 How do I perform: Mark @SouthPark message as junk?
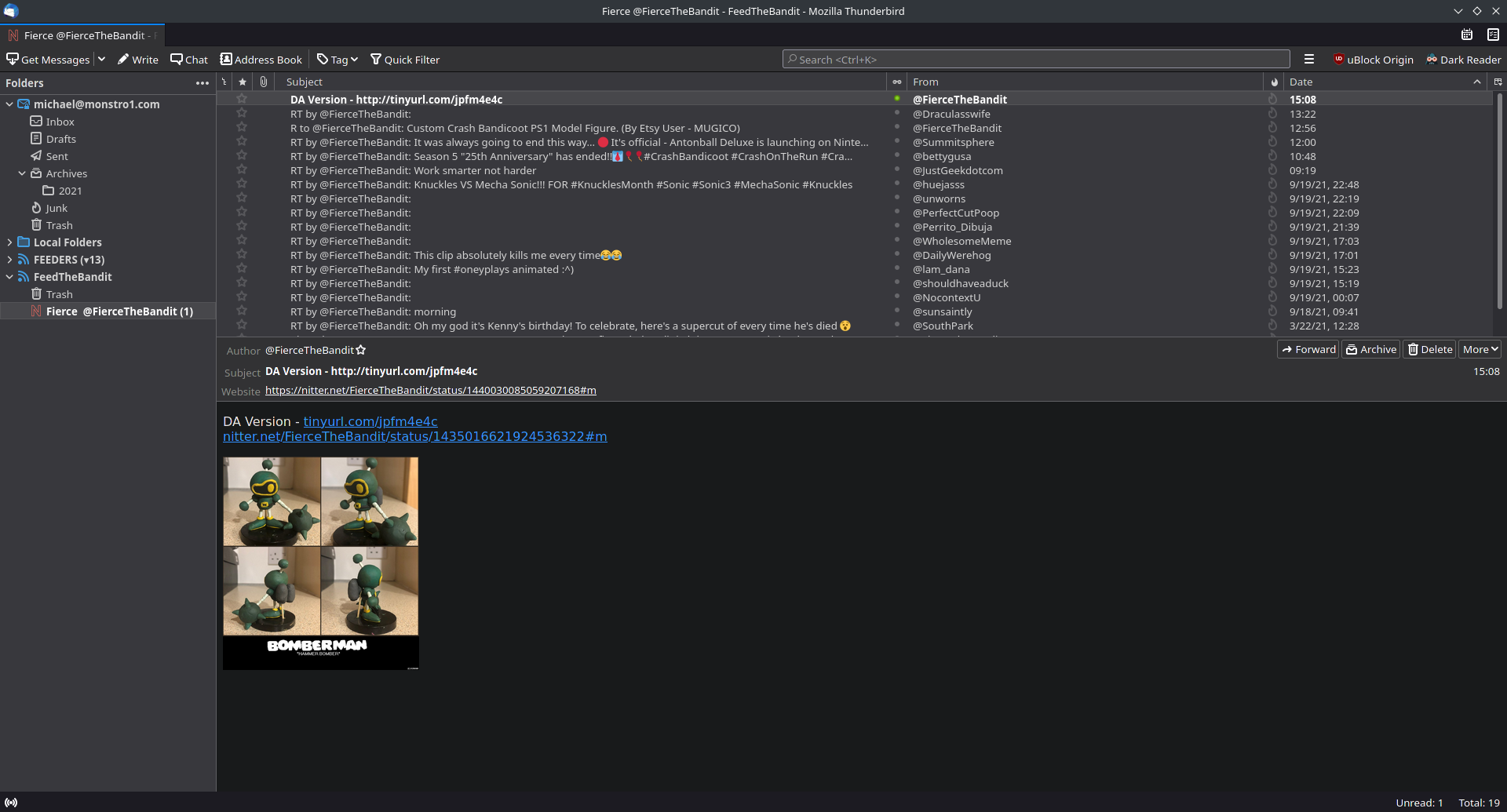[1272, 325]
